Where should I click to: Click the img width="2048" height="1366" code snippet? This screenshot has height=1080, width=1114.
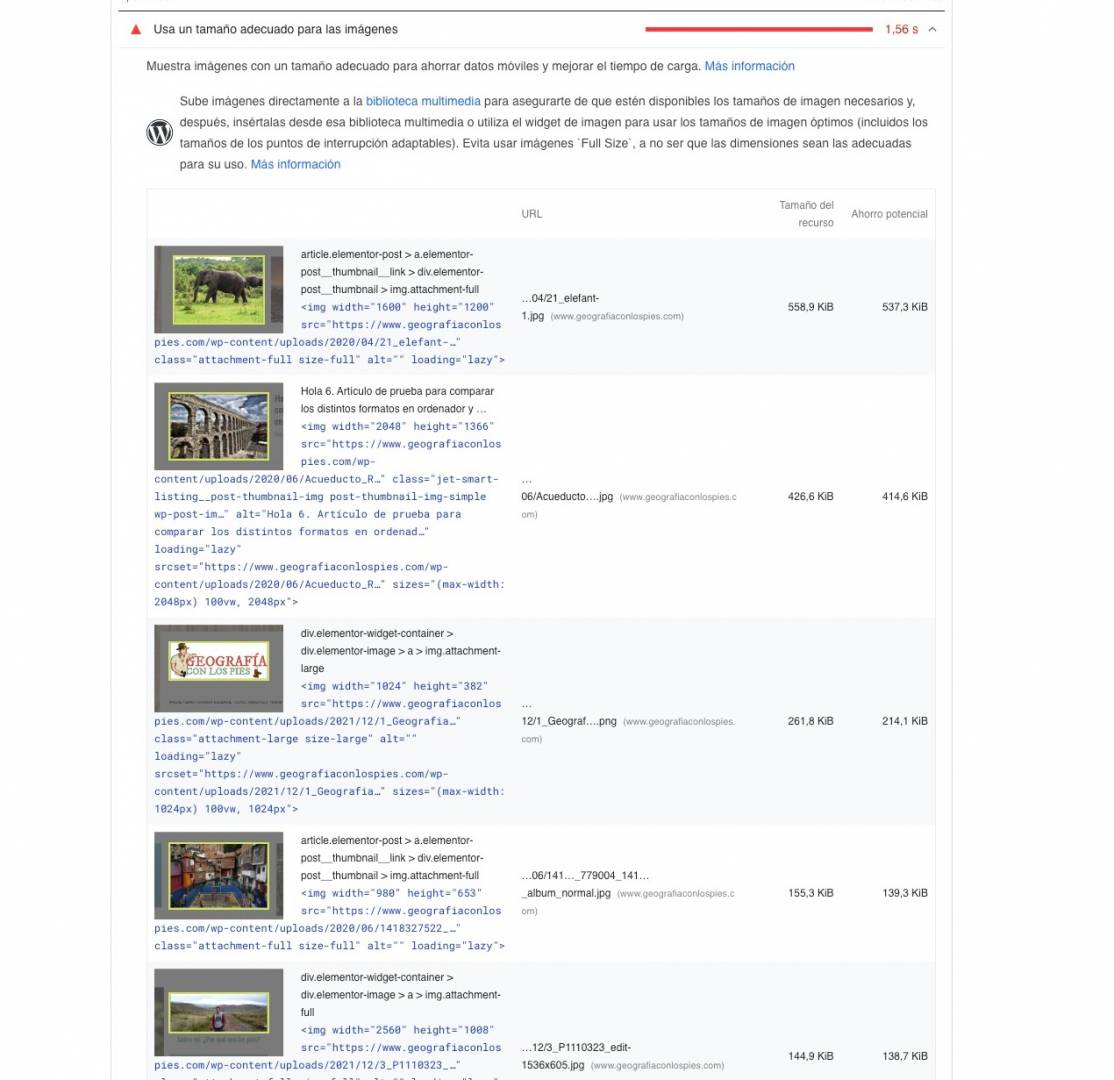pyautogui.click(x=330, y=514)
